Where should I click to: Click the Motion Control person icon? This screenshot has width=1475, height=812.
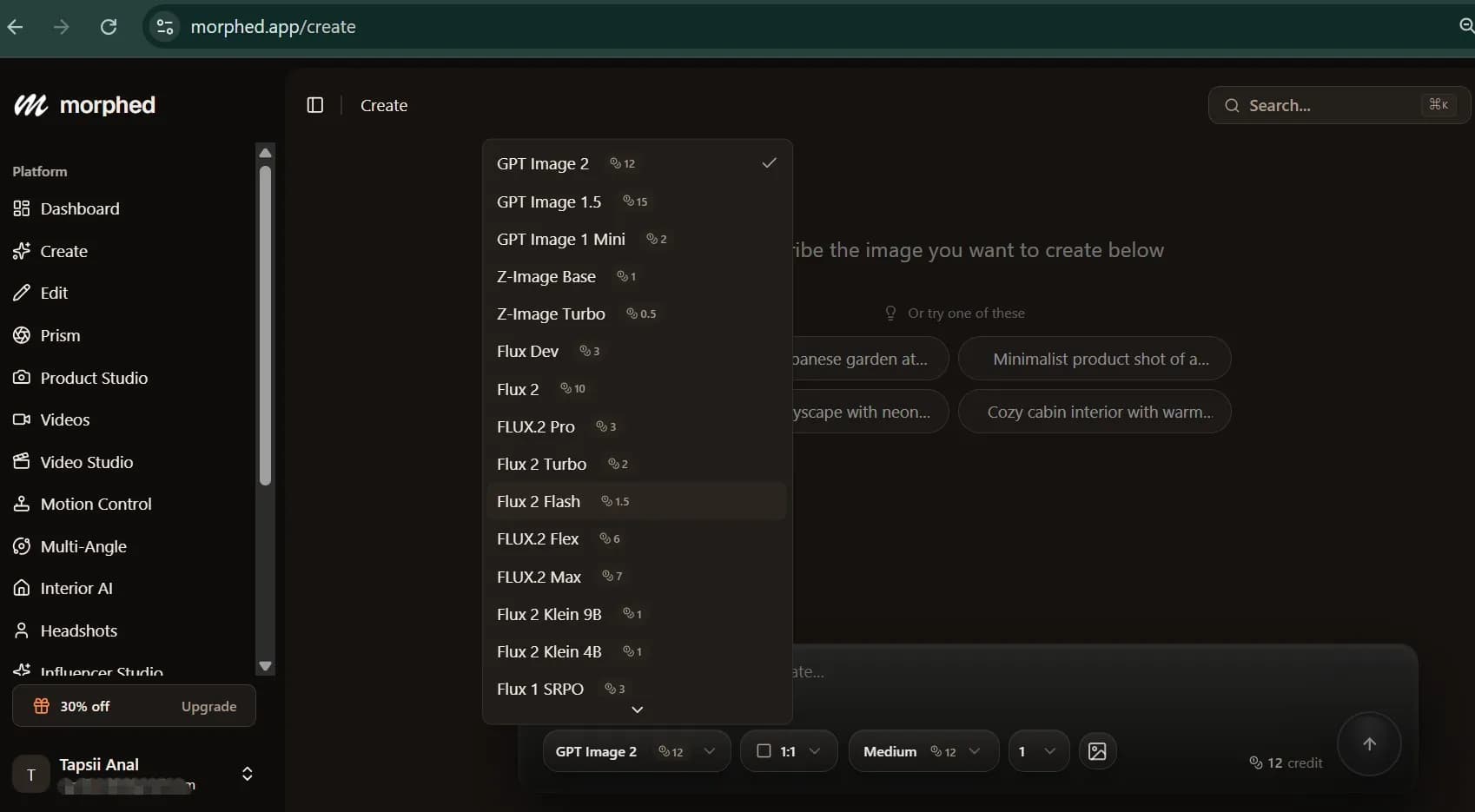coord(22,504)
